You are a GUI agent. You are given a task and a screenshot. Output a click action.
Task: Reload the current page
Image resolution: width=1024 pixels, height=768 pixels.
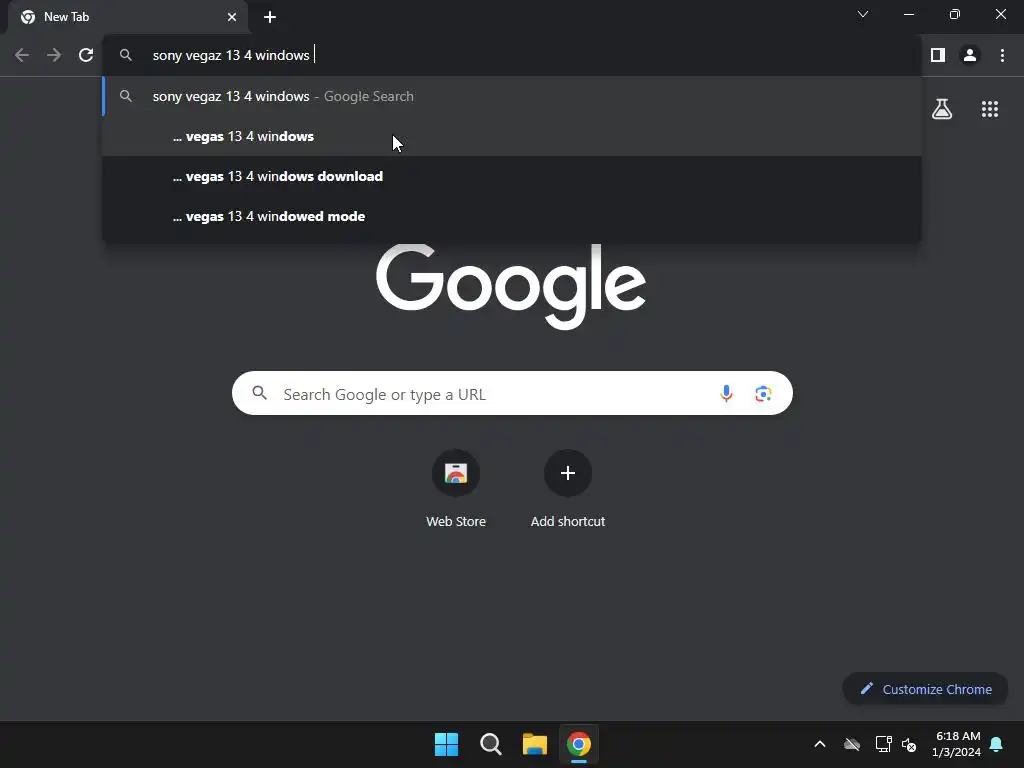86,56
